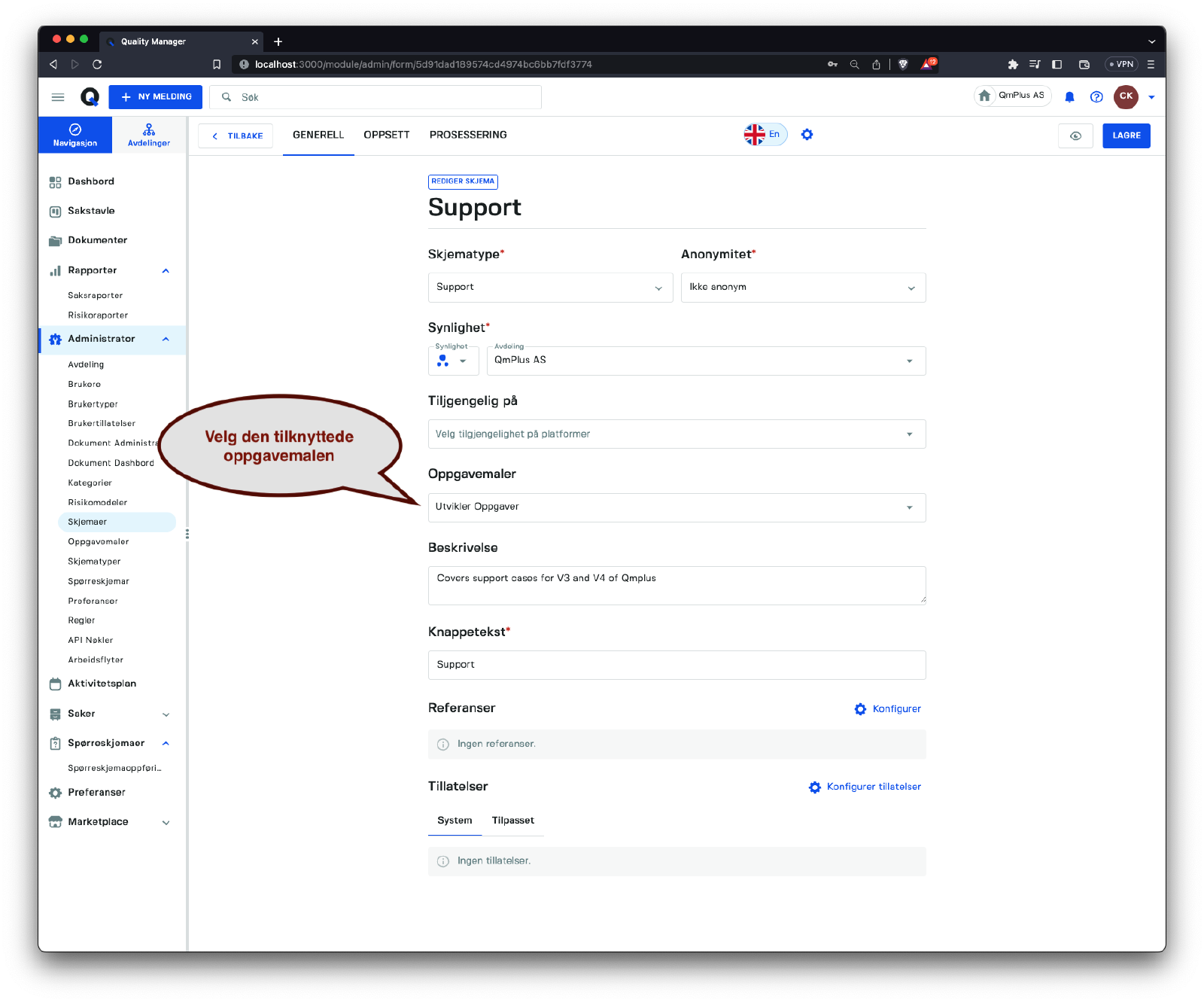Image resolution: width=1204 pixels, height=1002 pixels.
Task: Open the Skjematype dropdown
Action: click(550, 288)
